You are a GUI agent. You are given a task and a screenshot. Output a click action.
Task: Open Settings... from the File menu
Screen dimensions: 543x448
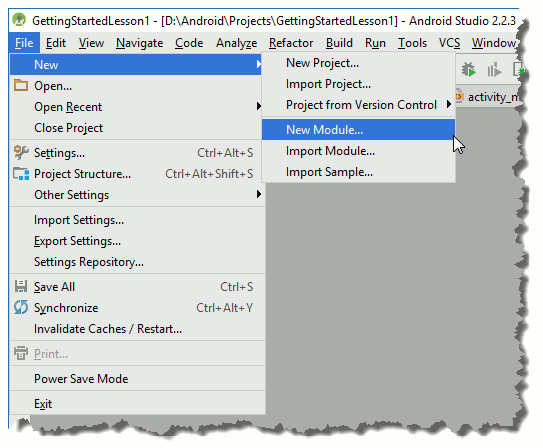(x=137, y=153)
